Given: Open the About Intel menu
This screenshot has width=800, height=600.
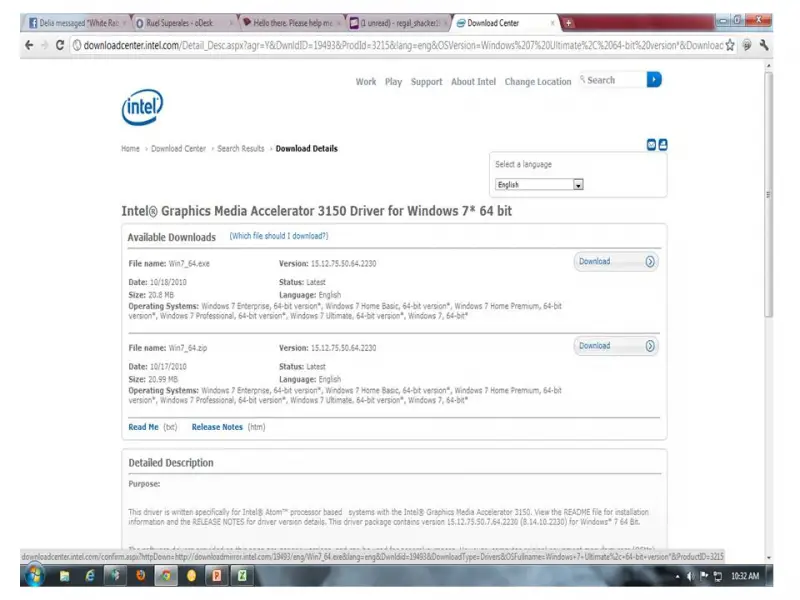Looking at the screenshot, I should pos(473,82).
